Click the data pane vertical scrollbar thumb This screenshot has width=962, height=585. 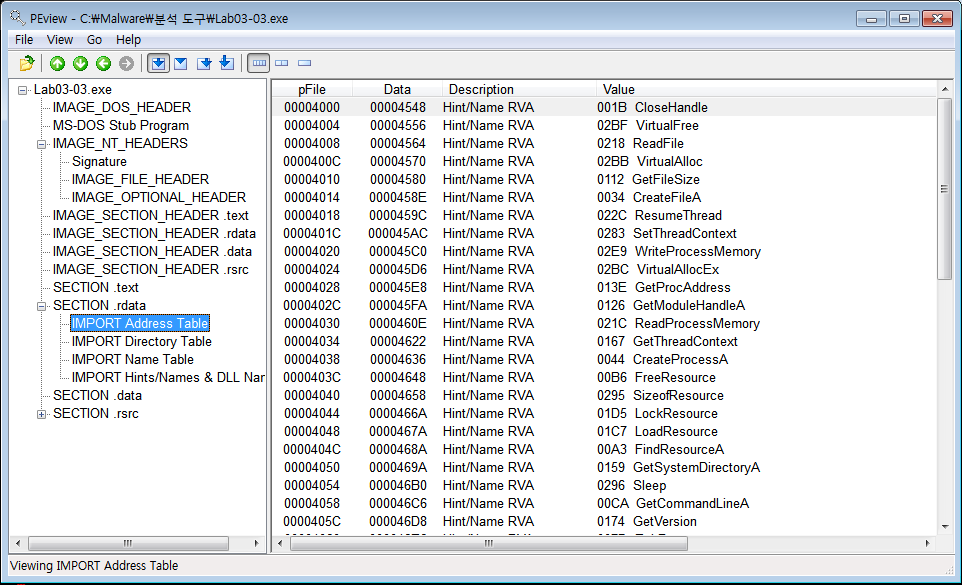coord(945,189)
